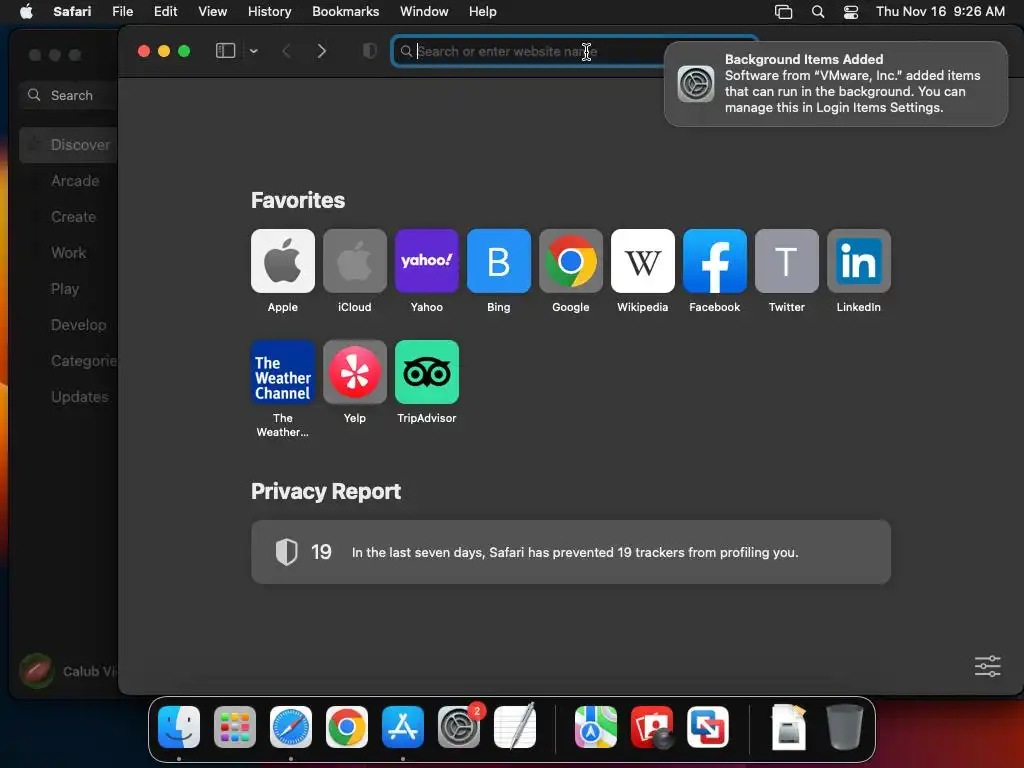The height and width of the screenshot is (768, 1024).
Task: Select Work in App Store sidebar
Action: 69,253
